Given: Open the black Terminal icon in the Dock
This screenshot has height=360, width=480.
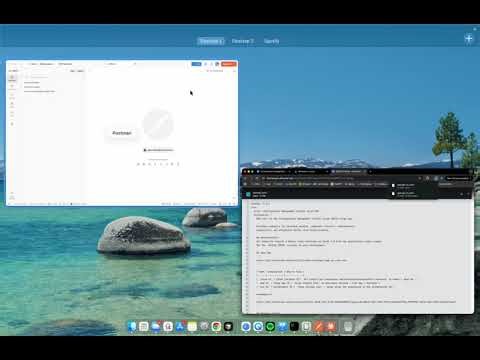Looking at the screenshot, I should [x=294, y=326].
